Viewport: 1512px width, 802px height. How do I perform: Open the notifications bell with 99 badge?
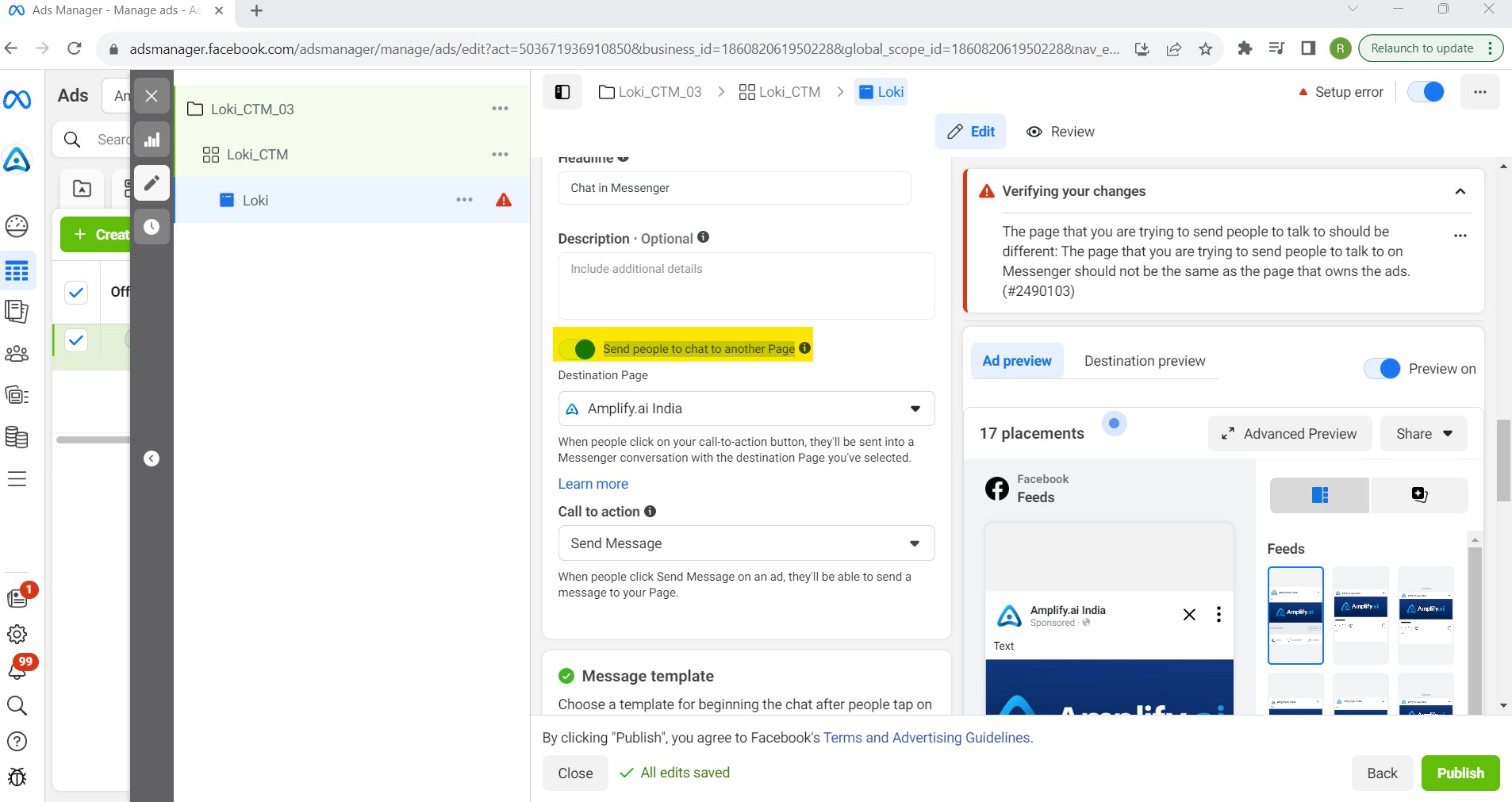click(17, 669)
